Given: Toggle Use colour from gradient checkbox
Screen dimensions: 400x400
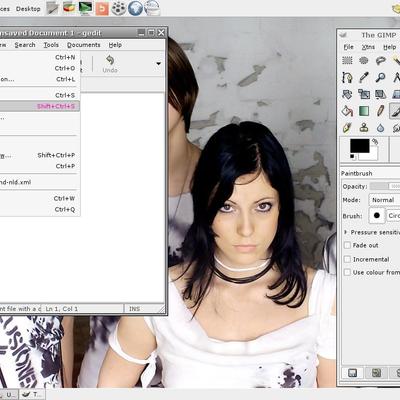Looking at the screenshot, I should tap(347, 272).
